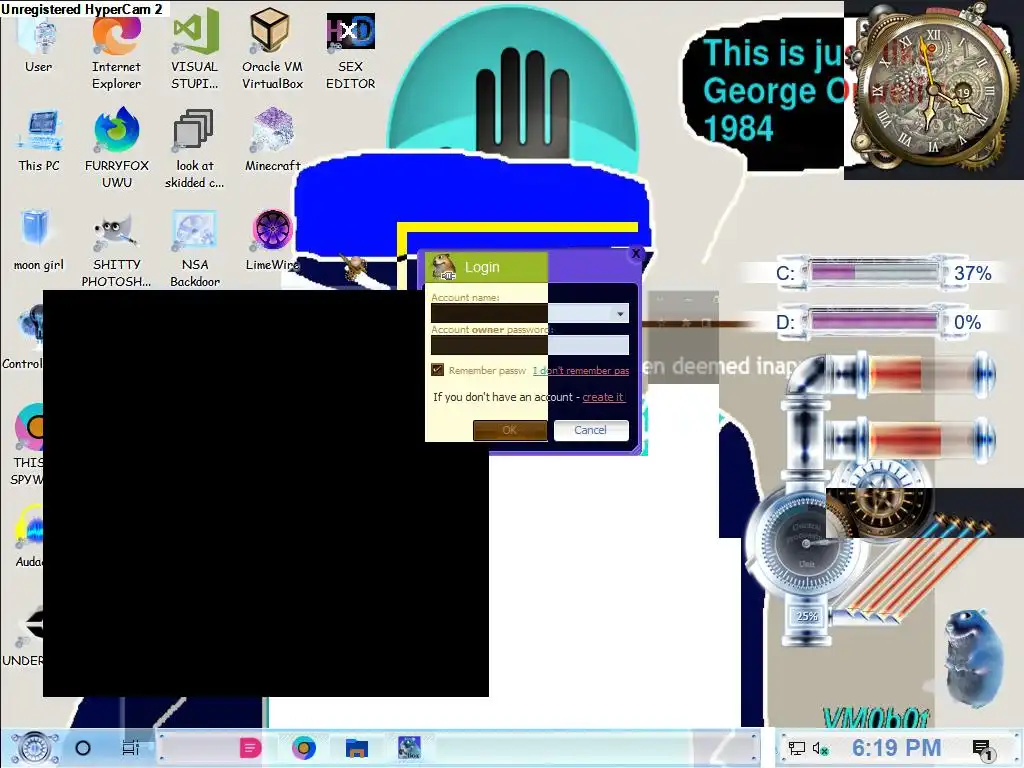Open the NSA Backdoor icon
This screenshot has width=1024, height=768.
(x=194, y=248)
